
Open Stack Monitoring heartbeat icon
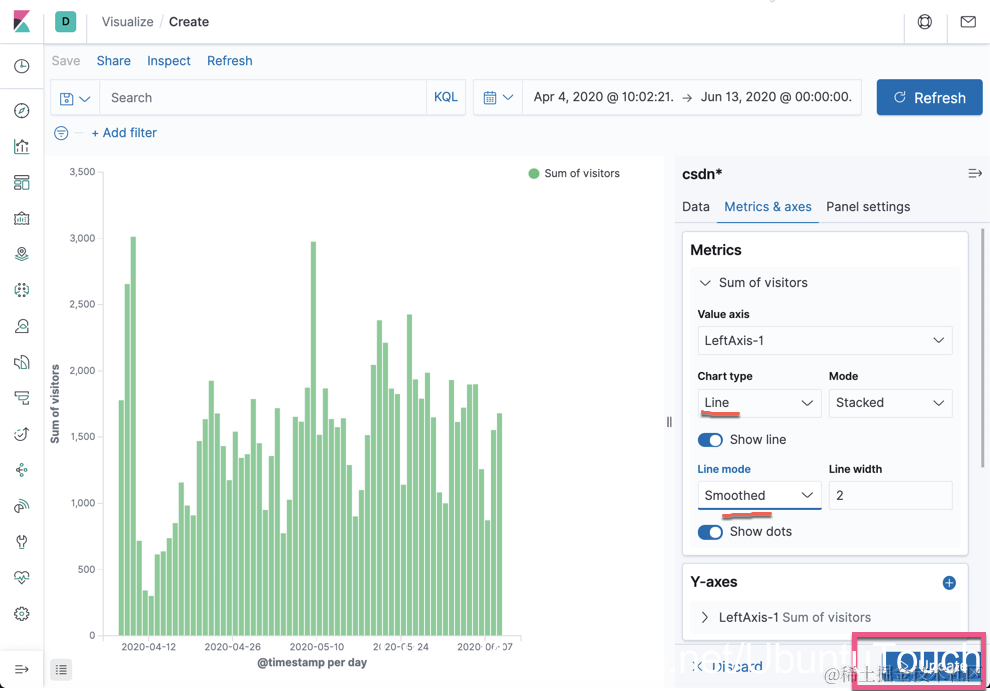coord(21,577)
